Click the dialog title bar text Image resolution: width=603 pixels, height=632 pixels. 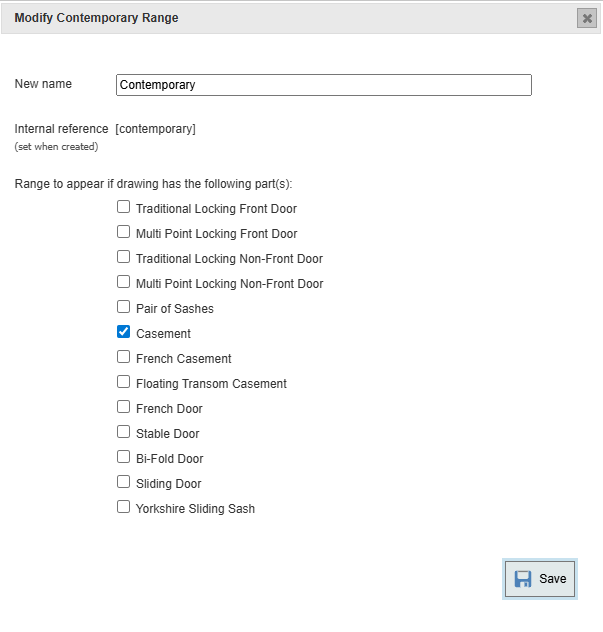[96, 18]
